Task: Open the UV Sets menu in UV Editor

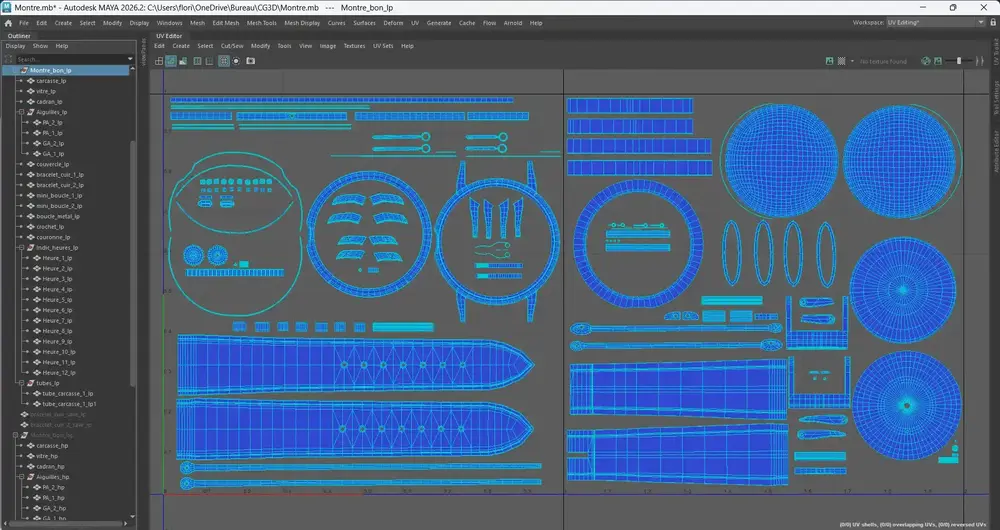Action: tap(383, 46)
